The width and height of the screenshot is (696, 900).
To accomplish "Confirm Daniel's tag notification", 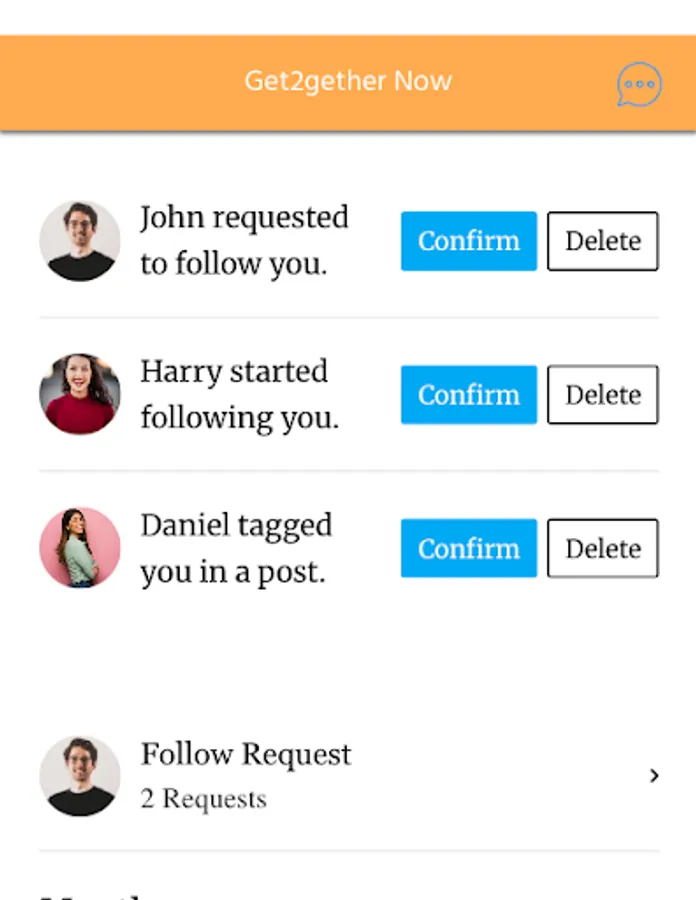I will 468,548.
